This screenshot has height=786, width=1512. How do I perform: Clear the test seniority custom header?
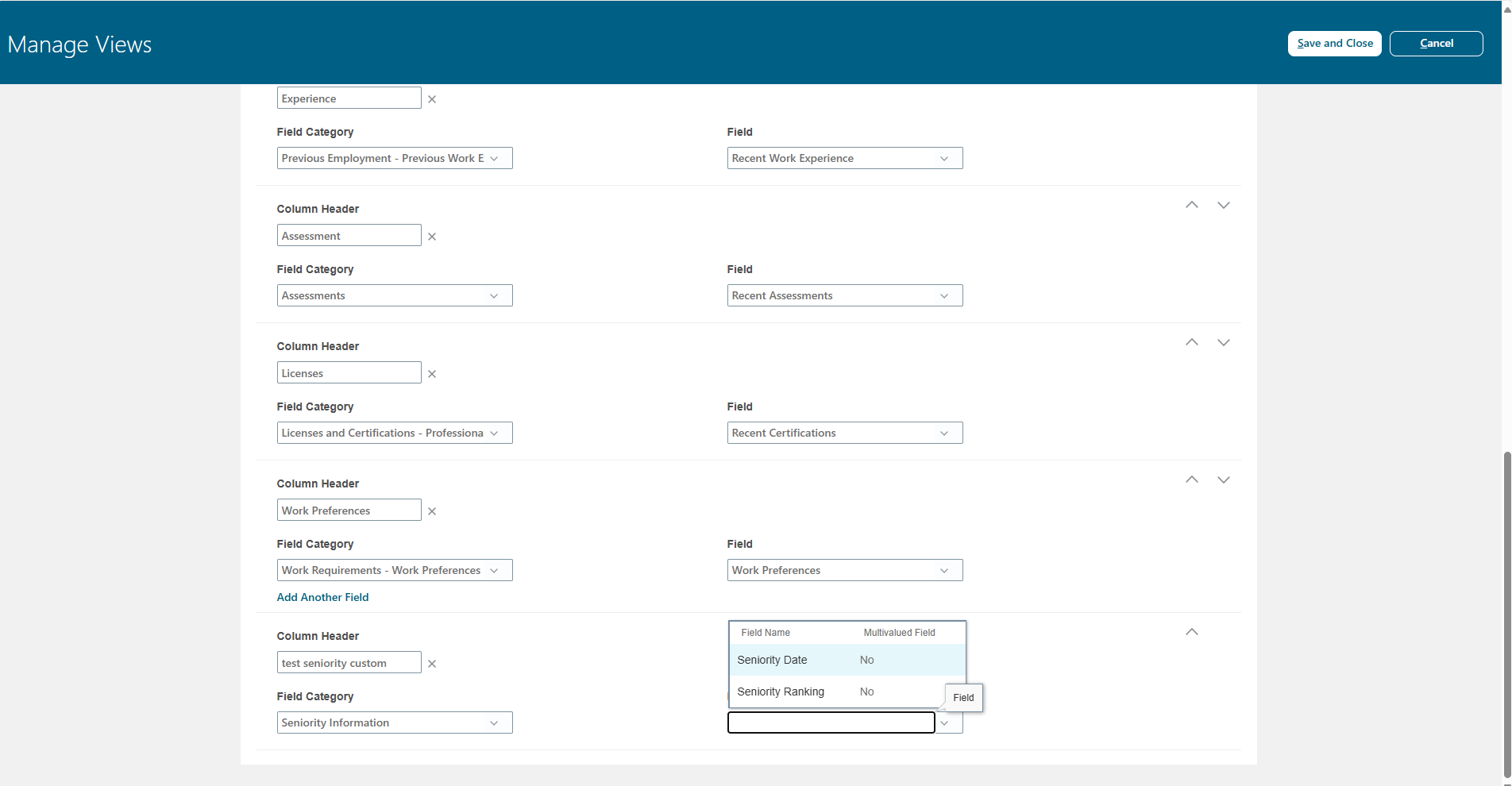pos(432,664)
